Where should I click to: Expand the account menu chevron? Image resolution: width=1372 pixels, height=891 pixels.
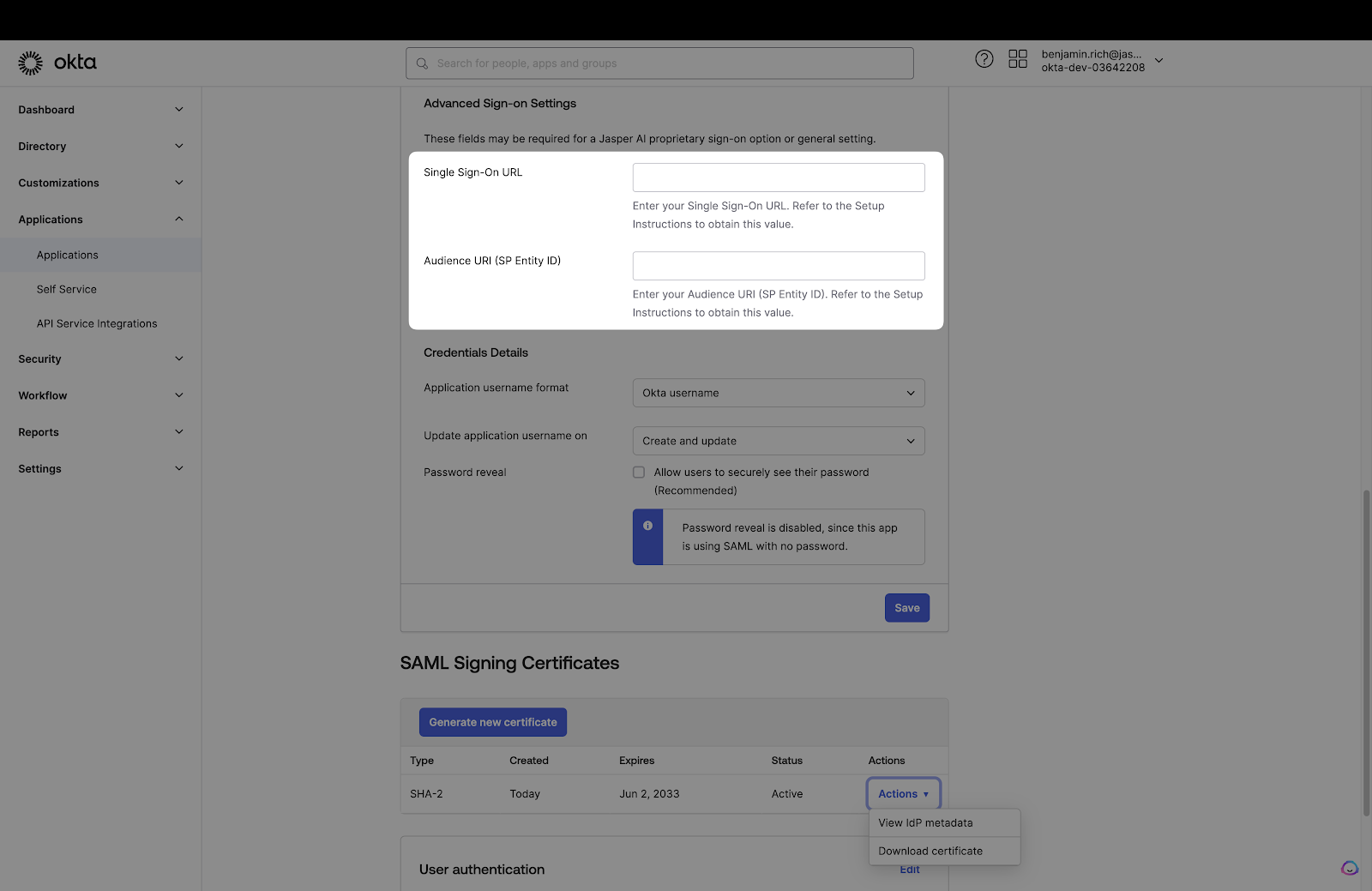[1159, 61]
